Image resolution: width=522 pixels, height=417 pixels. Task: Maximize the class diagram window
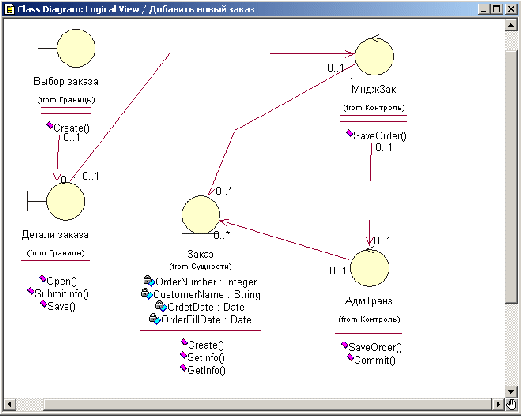(x=496, y=9)
